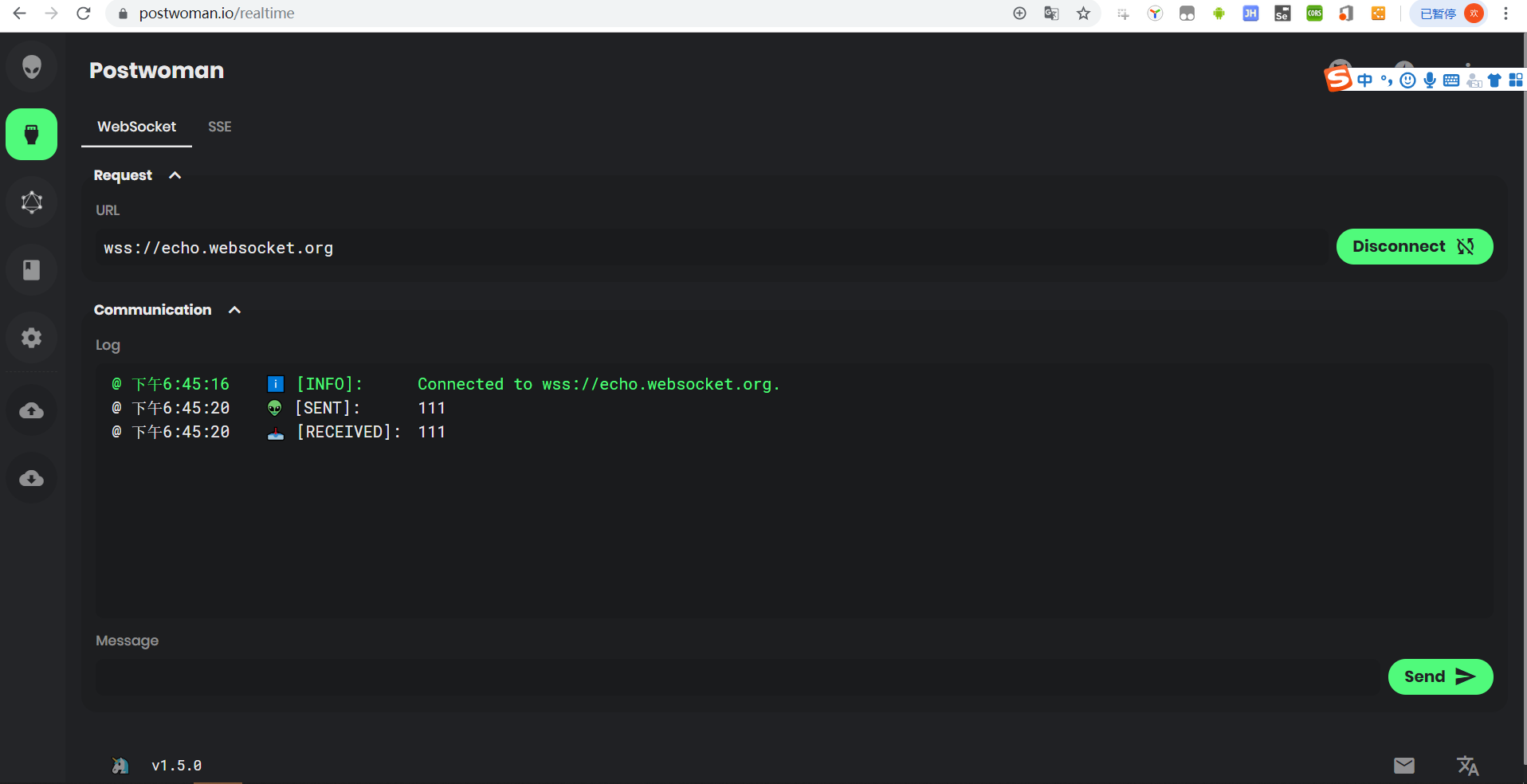Open the language translate footer icon
Viewport: 1527px width, 784px height.
[1468, 766]
